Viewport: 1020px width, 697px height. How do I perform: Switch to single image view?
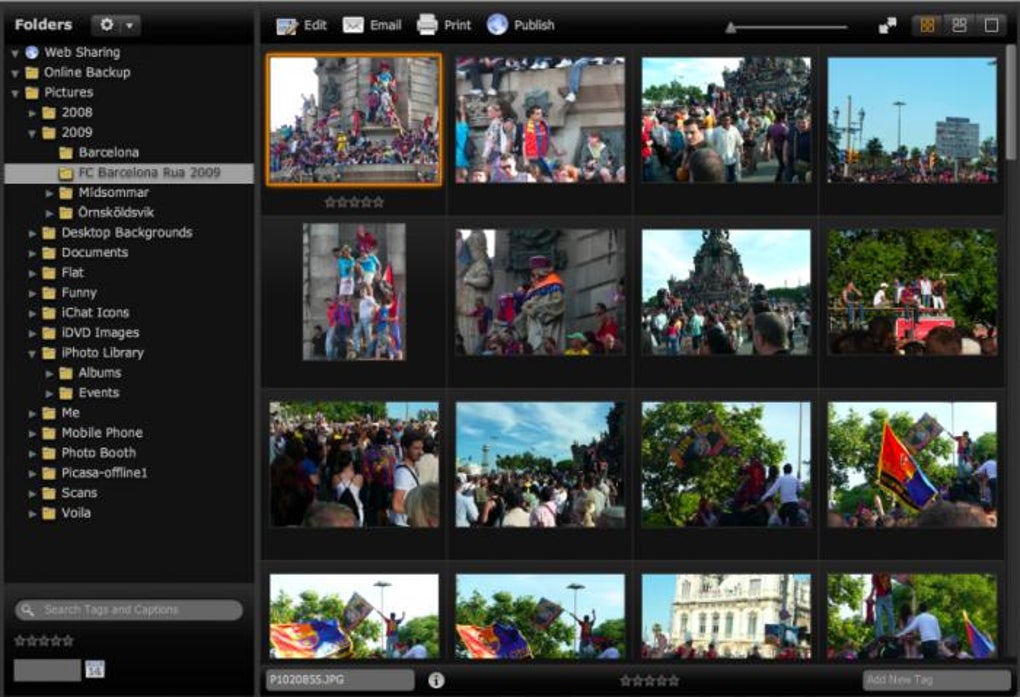coord(991,25)
